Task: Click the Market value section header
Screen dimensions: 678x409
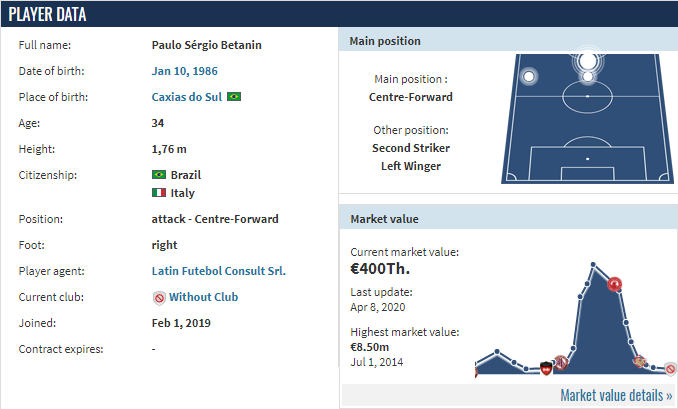Action: pyautogui.click(x=508, y=219)
